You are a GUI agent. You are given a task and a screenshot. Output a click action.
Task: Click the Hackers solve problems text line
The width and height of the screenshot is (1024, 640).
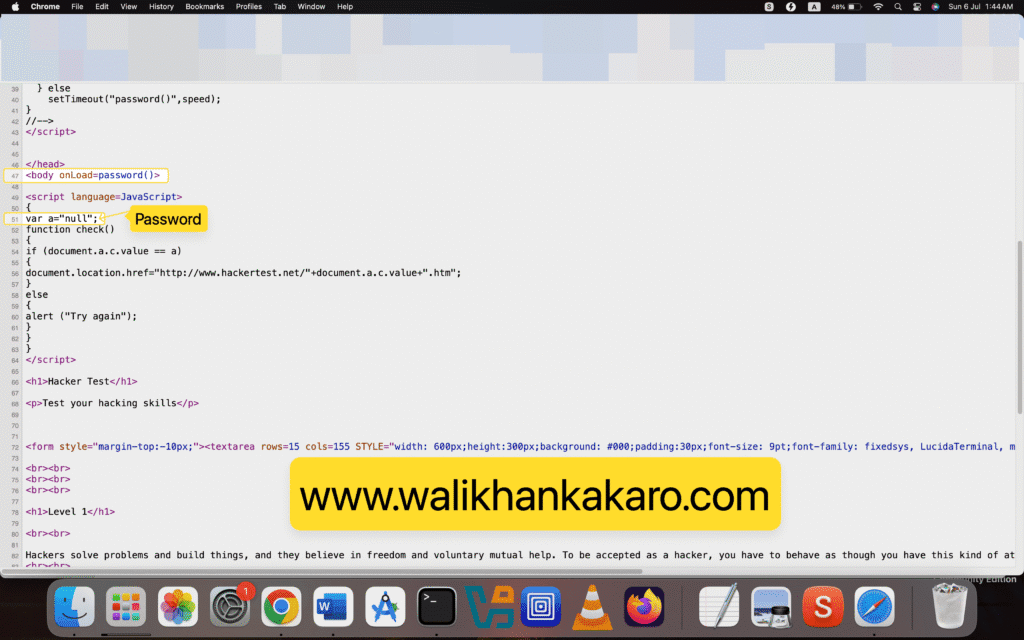(x=520, y=555)
